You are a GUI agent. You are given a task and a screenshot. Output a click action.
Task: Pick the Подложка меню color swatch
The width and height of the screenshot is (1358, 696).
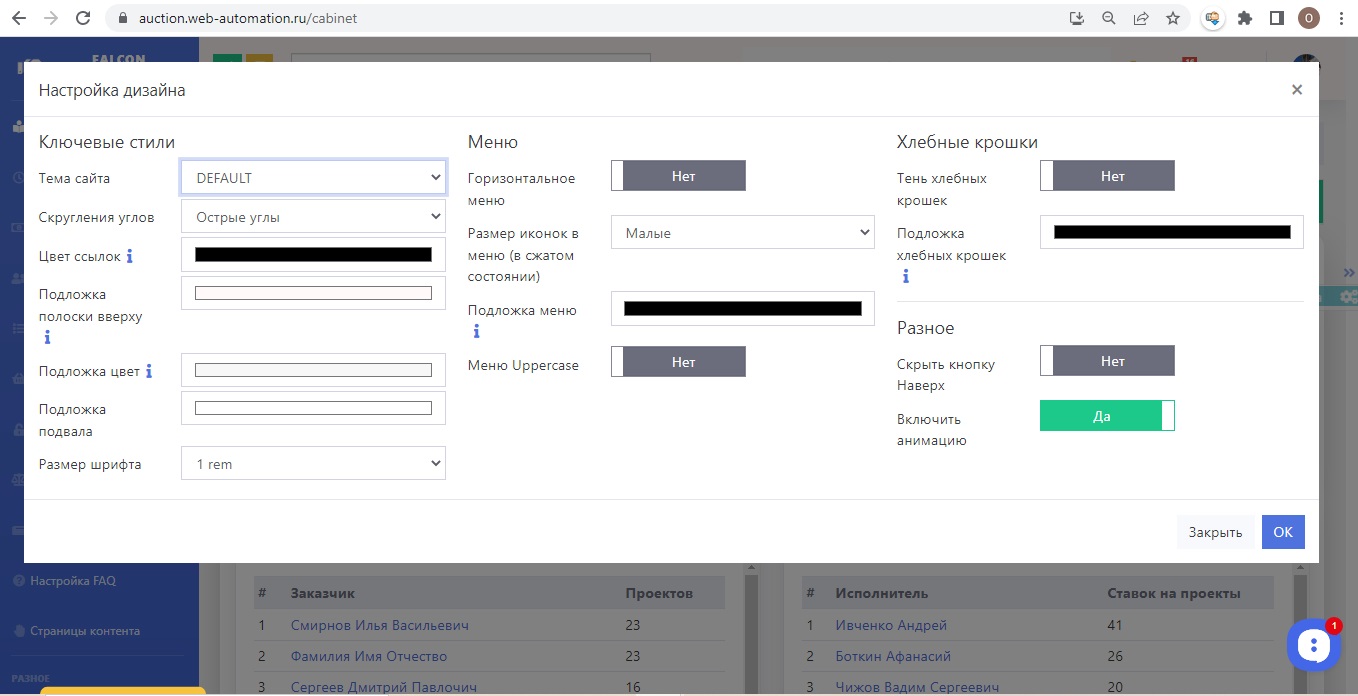[x=742, y=309]
